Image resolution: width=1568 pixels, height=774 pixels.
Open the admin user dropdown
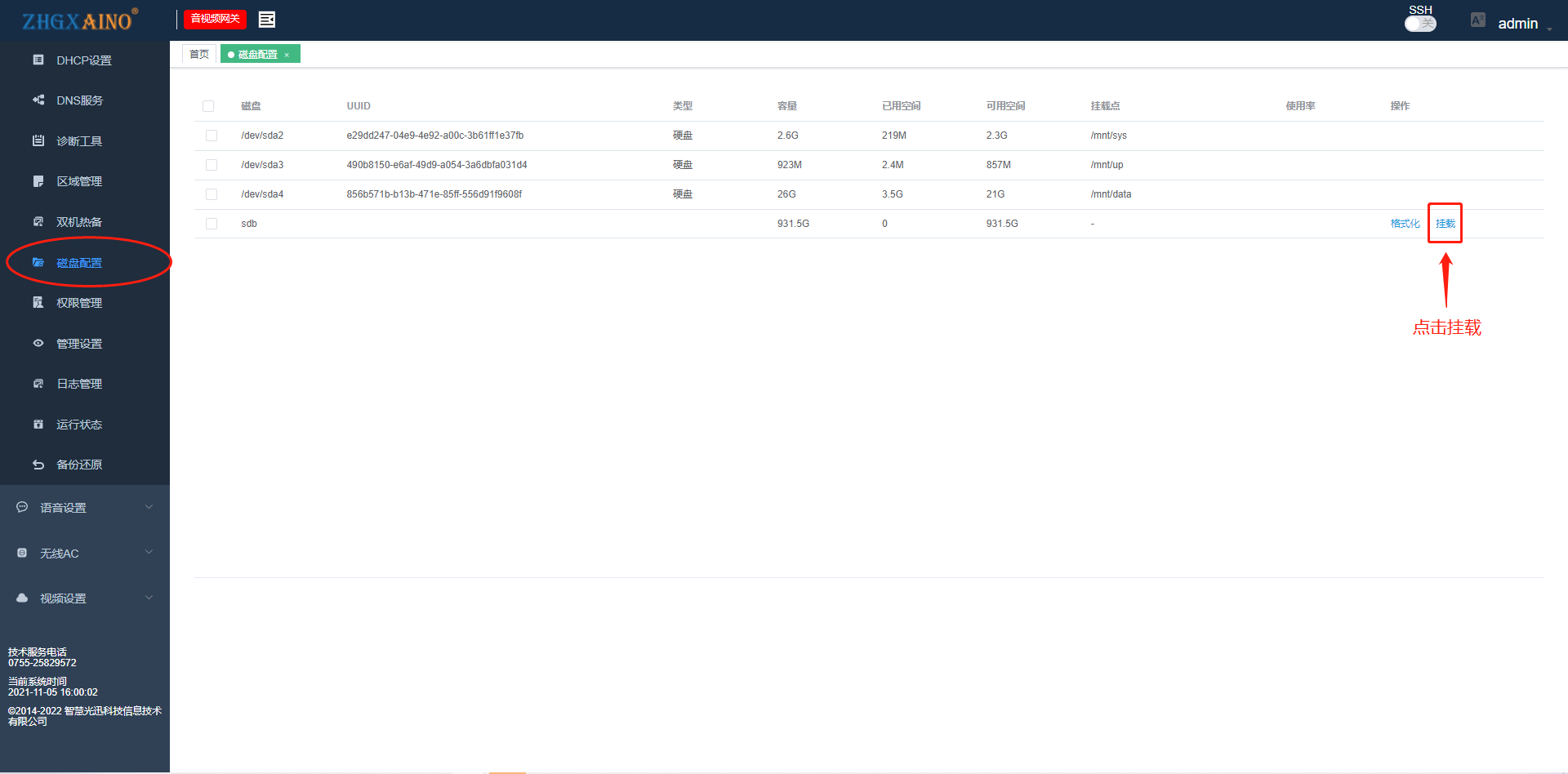coord(1525,24)
